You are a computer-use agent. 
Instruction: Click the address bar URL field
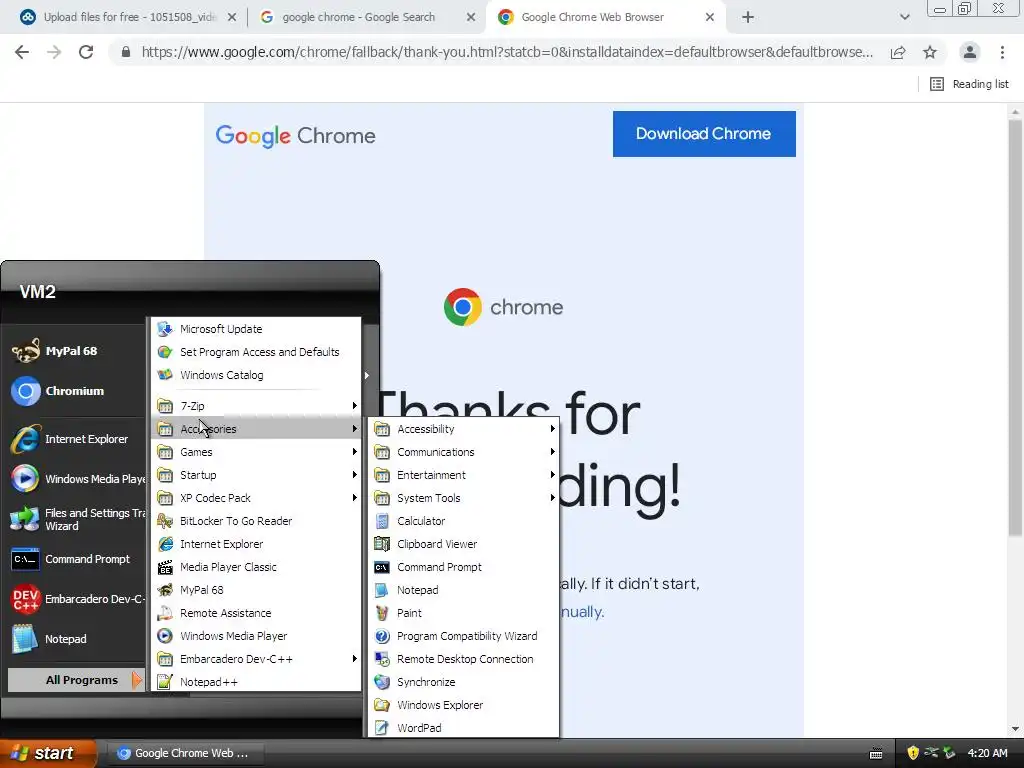pos(507,52)
